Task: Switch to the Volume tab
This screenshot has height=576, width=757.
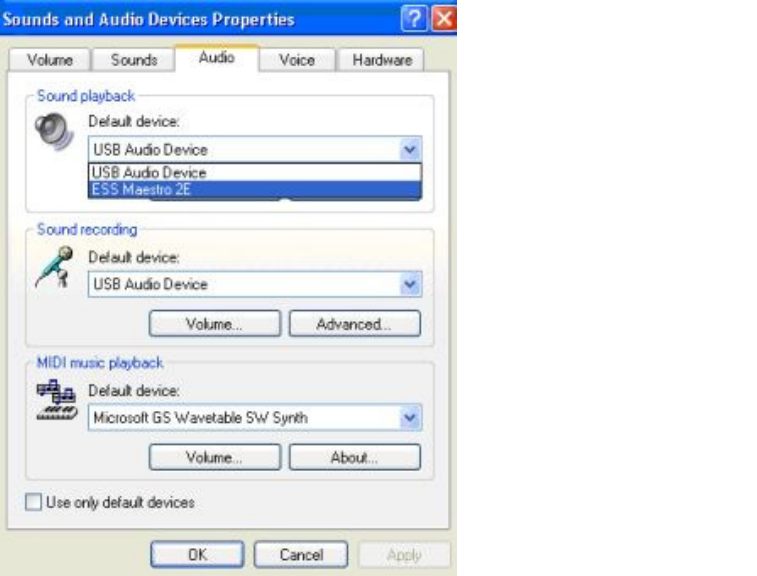Action: pos(50,60)
